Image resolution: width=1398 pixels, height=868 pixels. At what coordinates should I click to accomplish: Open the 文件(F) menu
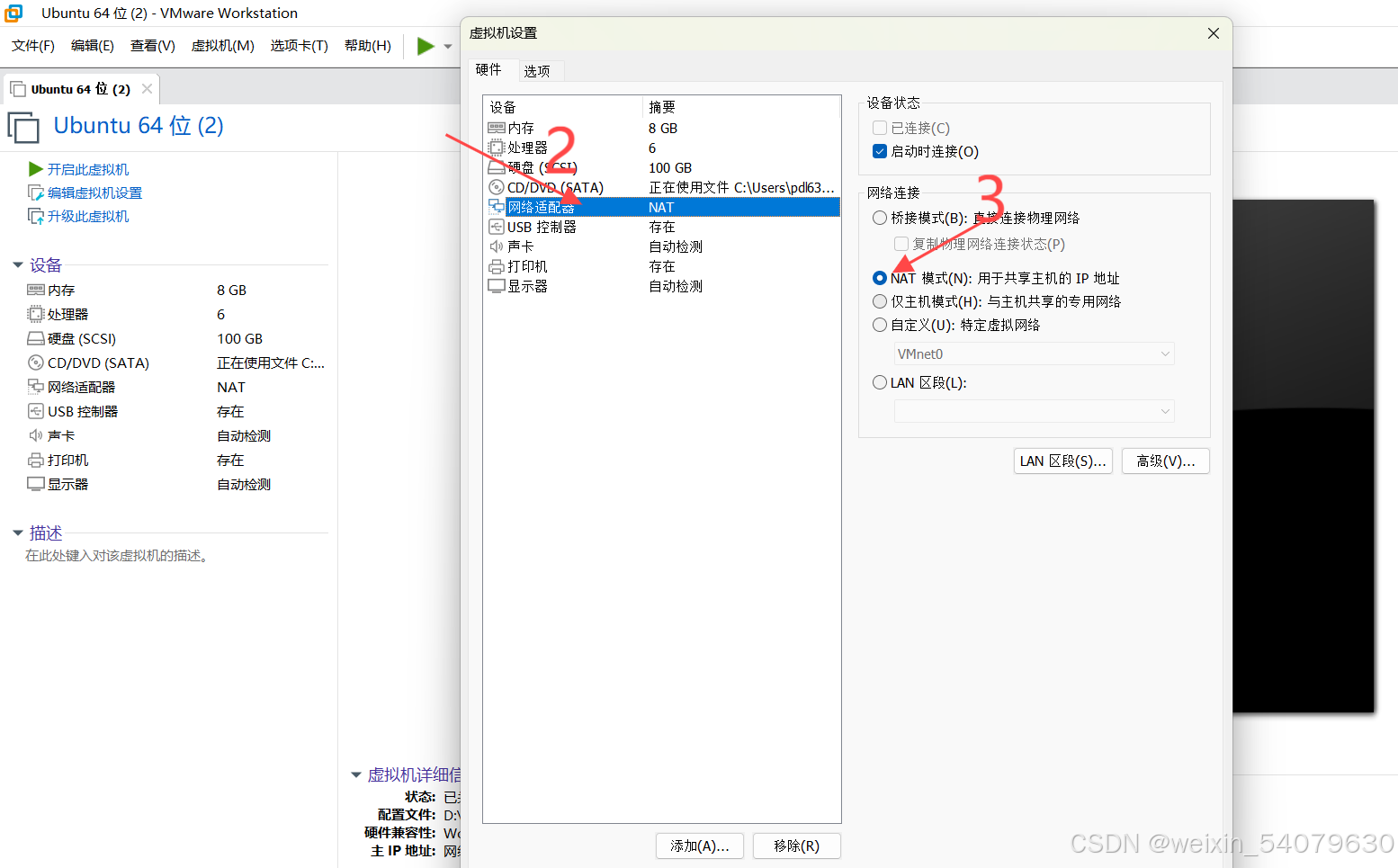click(x=33, y=46)
